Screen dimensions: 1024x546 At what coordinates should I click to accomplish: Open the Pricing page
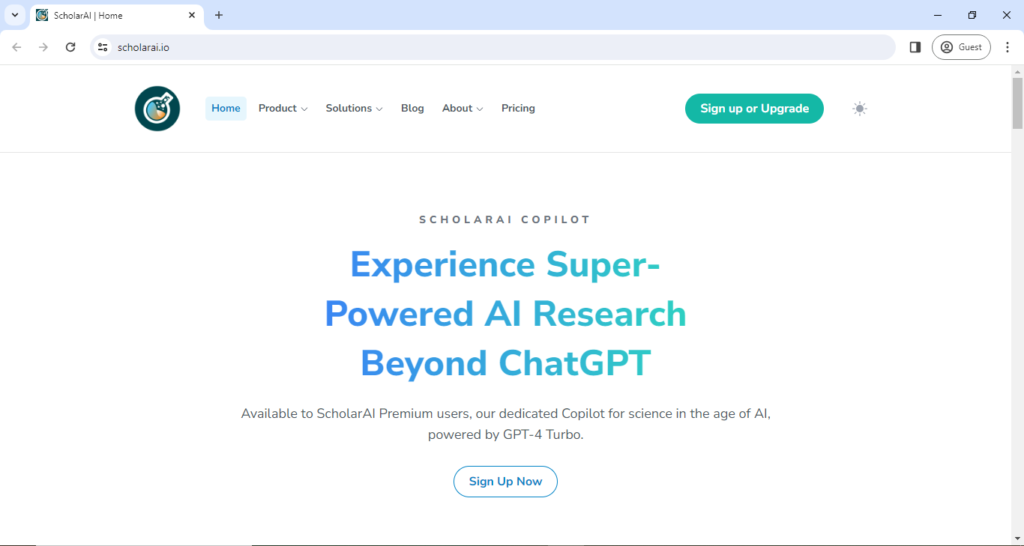point(518,108)
